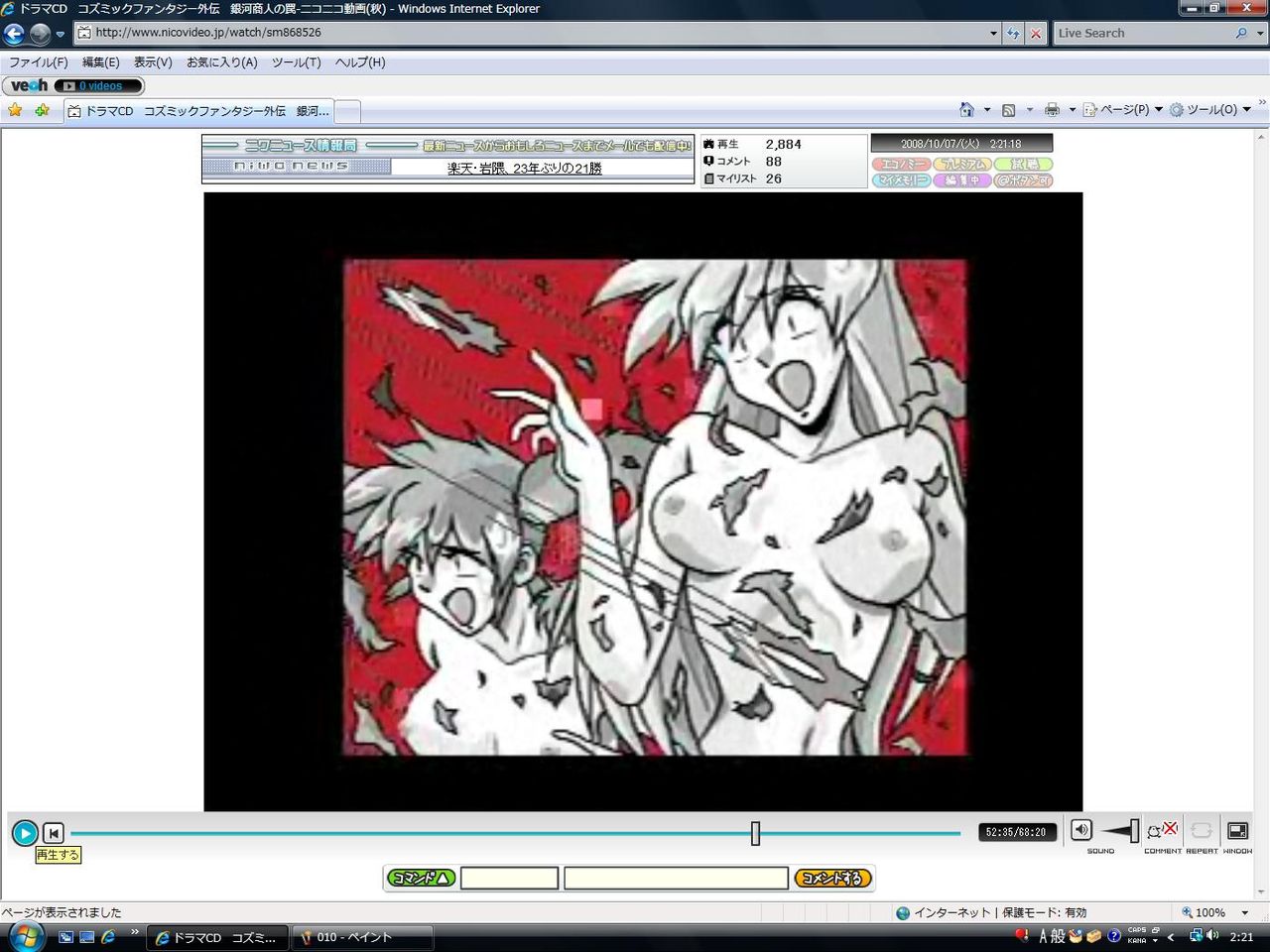Click the Add to Favorites icon
The height and width of the screenshot is (952, 1270).
[x=42, y=110]
